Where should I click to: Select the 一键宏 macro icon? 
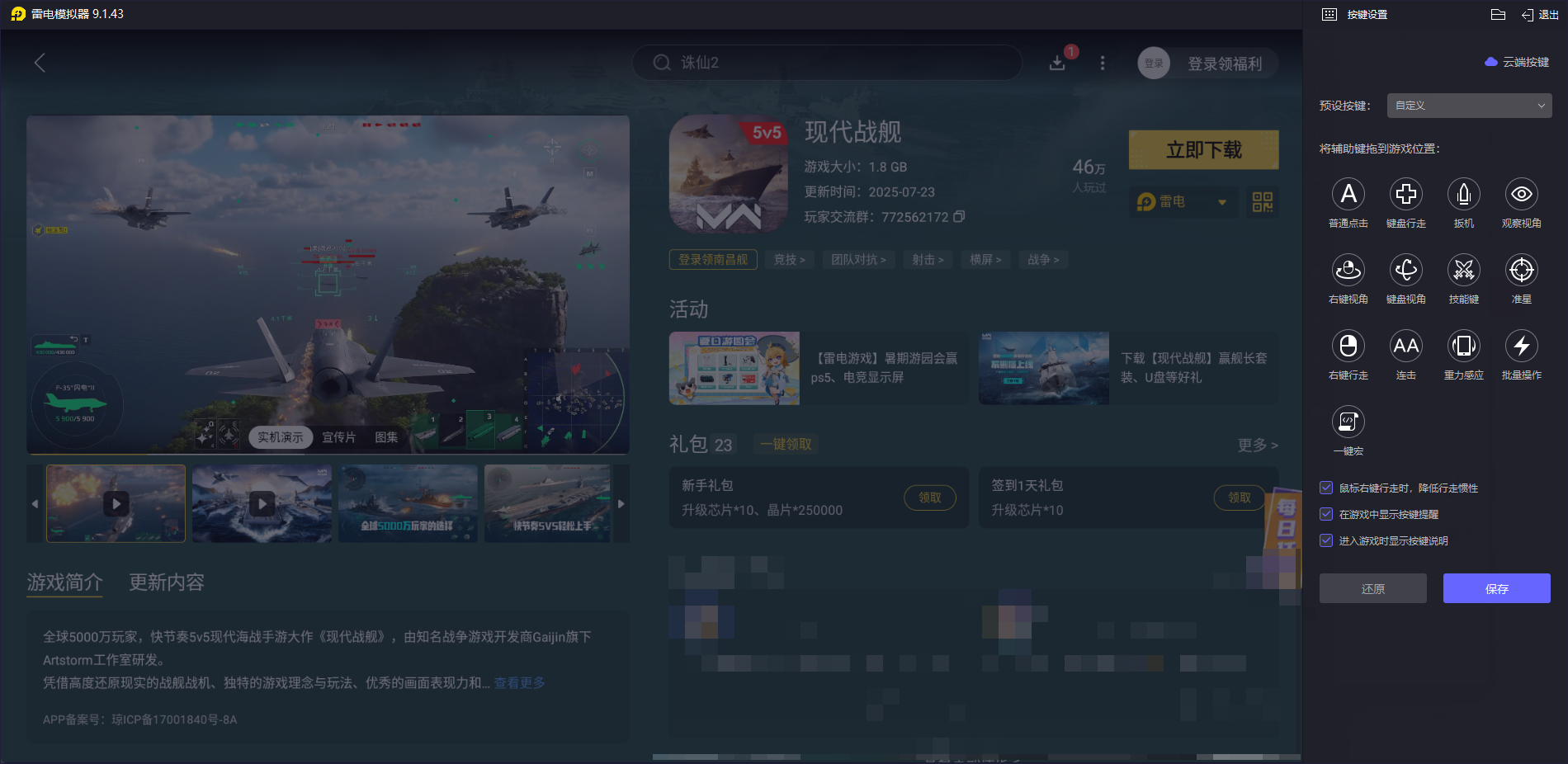pyautogui.click(x=1348, y=422)
